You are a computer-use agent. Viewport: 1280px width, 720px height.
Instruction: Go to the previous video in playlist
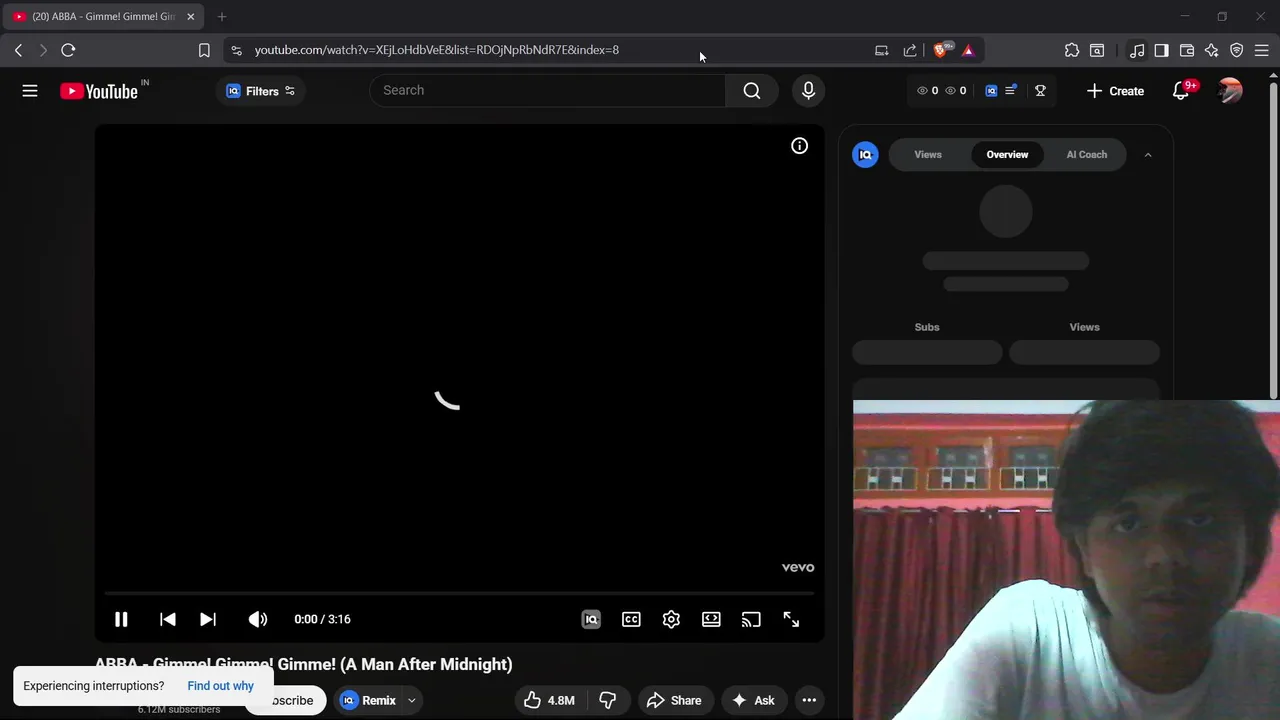[x=167, y=619]
